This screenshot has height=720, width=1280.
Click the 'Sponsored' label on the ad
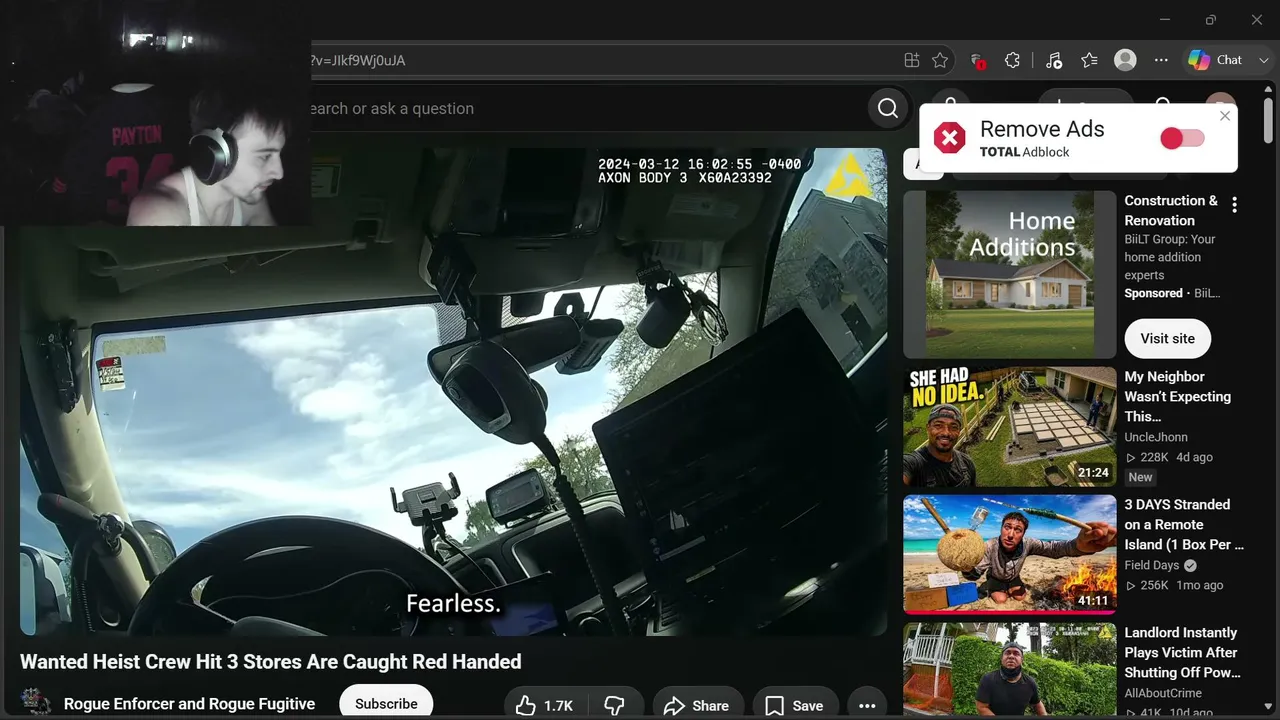[1153, 293]
